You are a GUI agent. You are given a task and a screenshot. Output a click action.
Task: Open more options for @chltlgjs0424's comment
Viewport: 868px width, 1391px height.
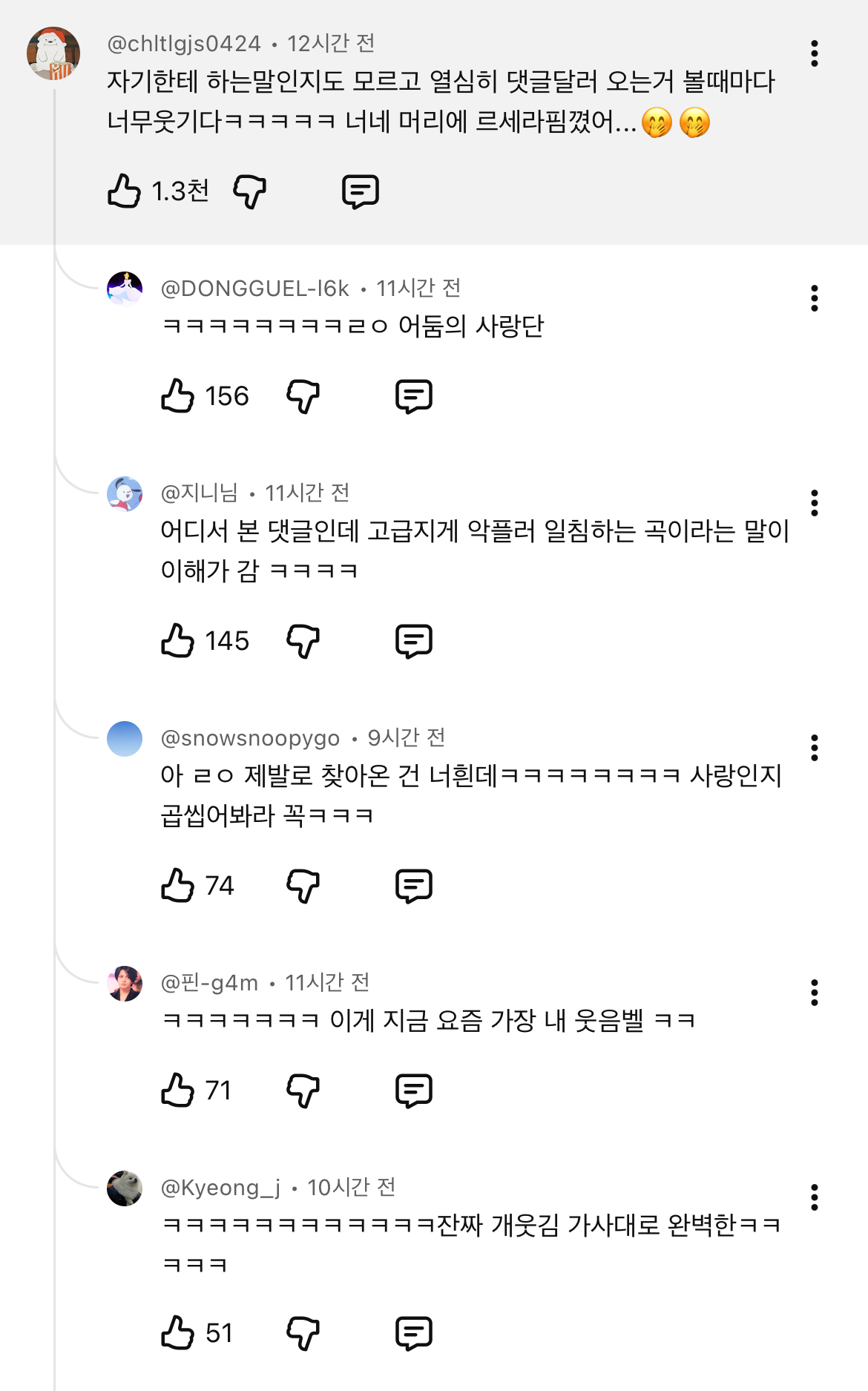point(815,53)
